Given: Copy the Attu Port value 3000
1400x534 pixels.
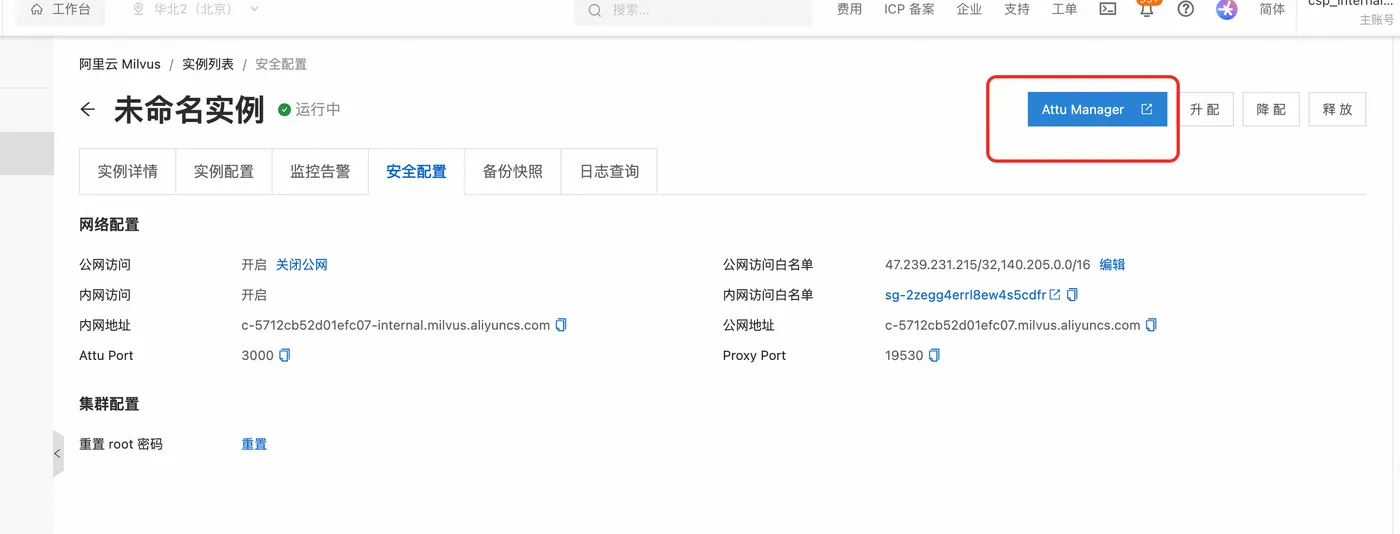Looking at the screenshot, I should 284,355.
